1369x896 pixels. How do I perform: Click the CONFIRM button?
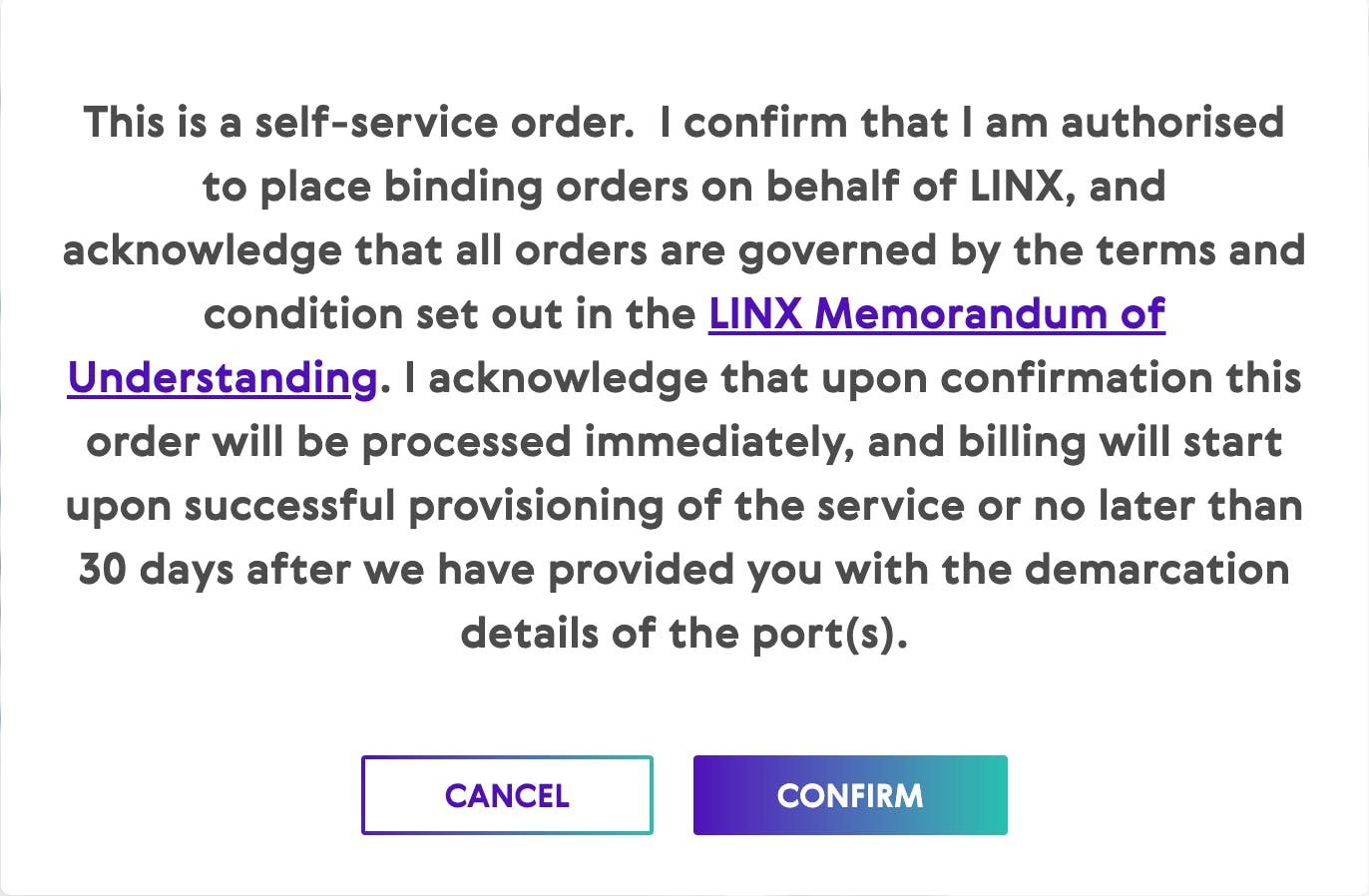click(850, 795)
